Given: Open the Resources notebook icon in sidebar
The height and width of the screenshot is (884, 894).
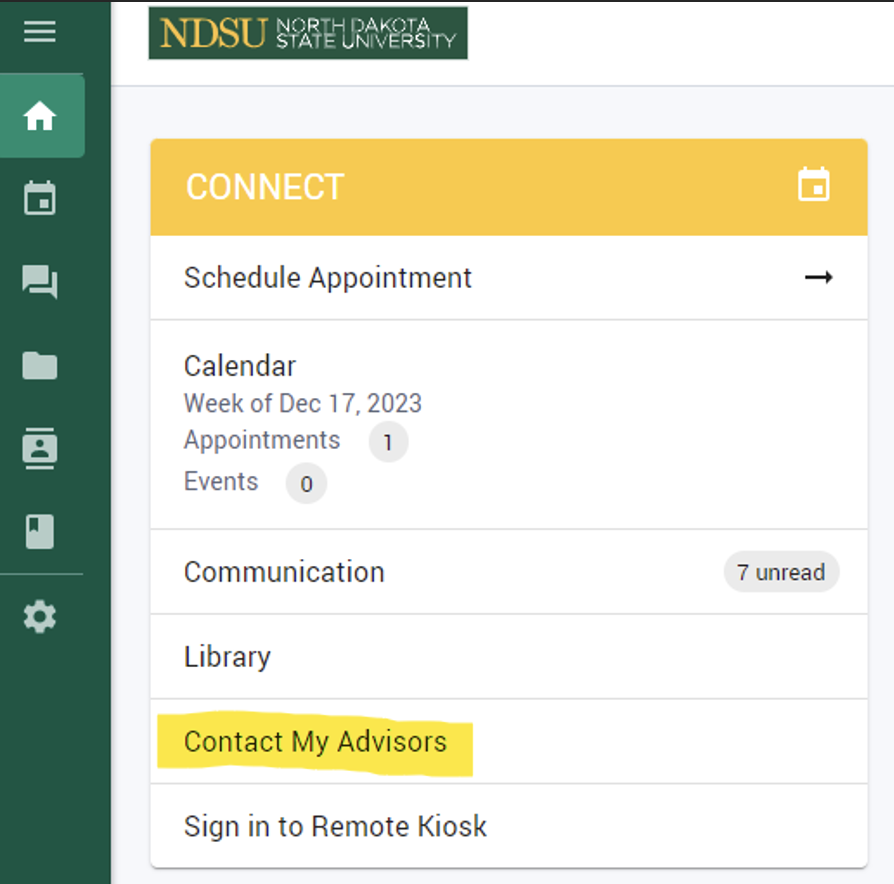Looking at the screenshot, I should click(x=40, y=533).
